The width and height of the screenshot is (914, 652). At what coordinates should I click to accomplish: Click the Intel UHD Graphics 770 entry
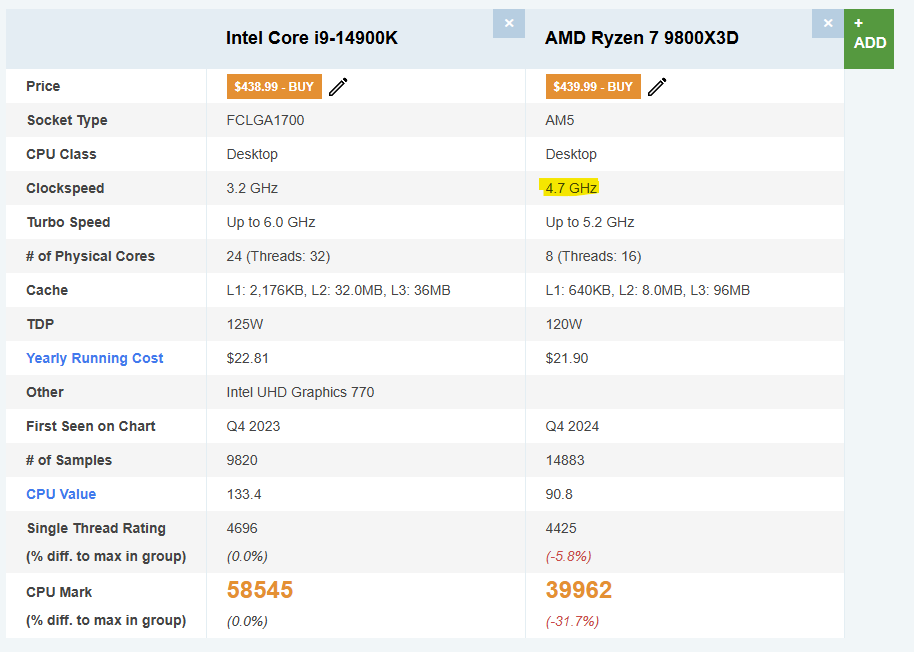pos(300,392)
